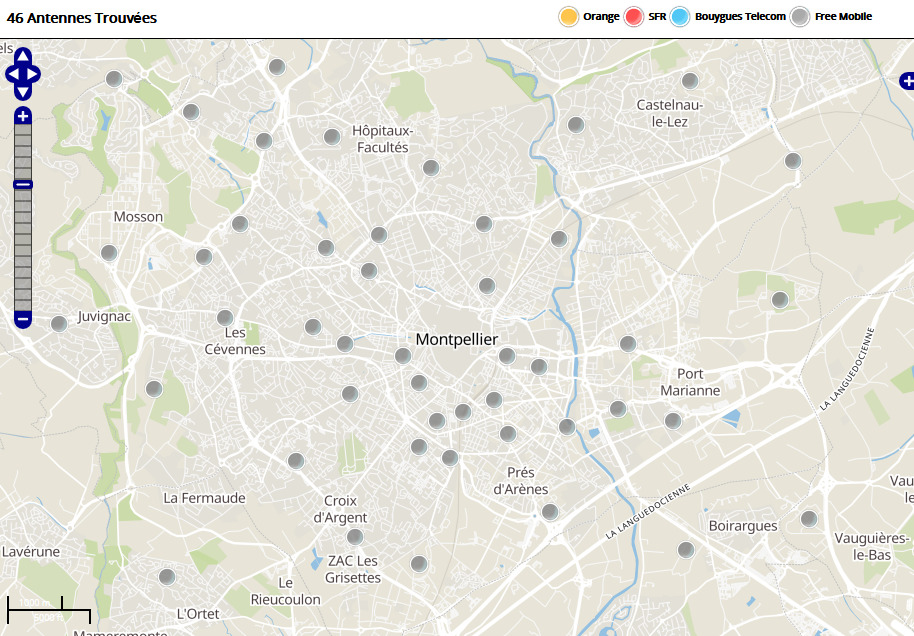The image size is (914, 636).
Task: Pan the map down with the arrow
Action: tap(23, 92)
